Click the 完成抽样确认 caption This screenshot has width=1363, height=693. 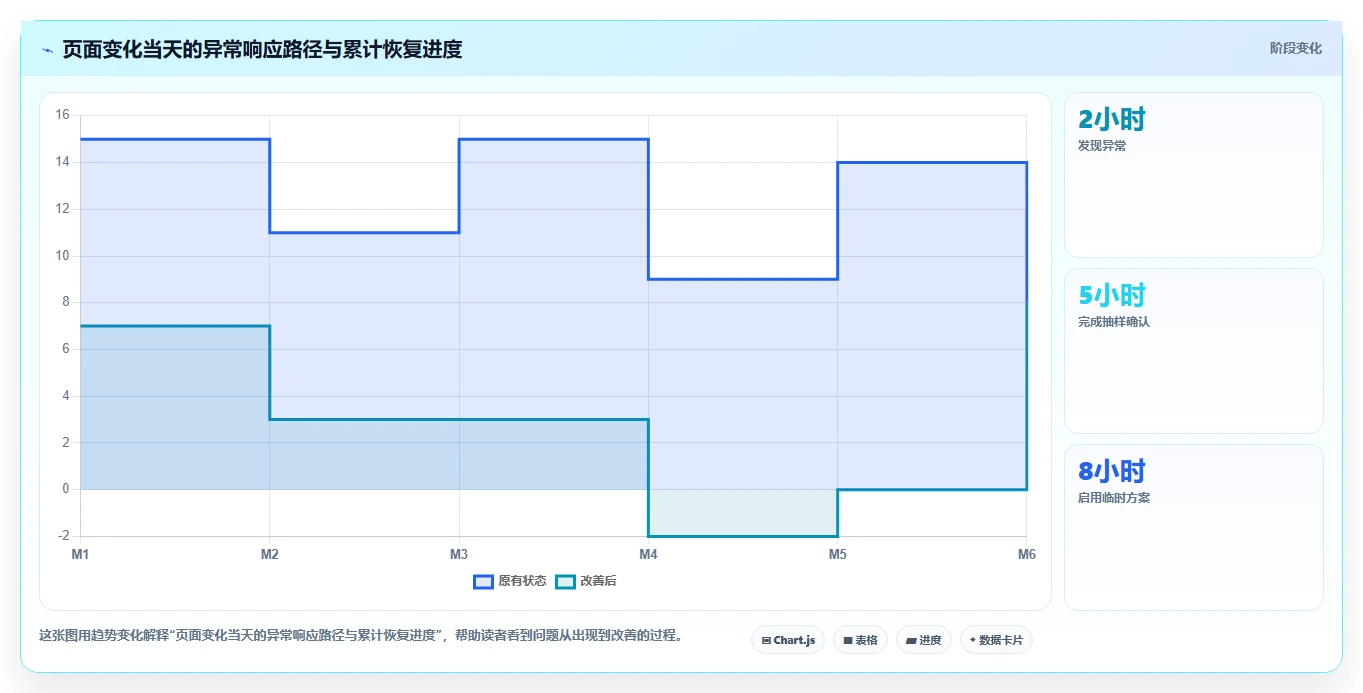click(1114, 322)
